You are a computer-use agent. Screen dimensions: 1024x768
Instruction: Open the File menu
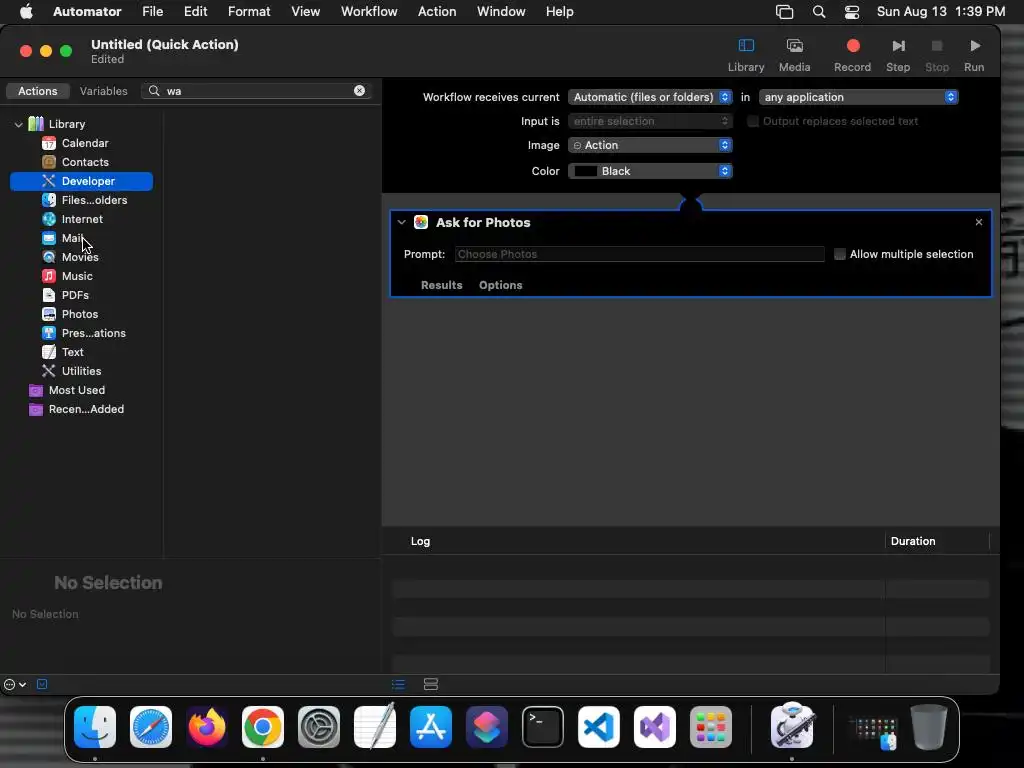(x=152, y=12)
